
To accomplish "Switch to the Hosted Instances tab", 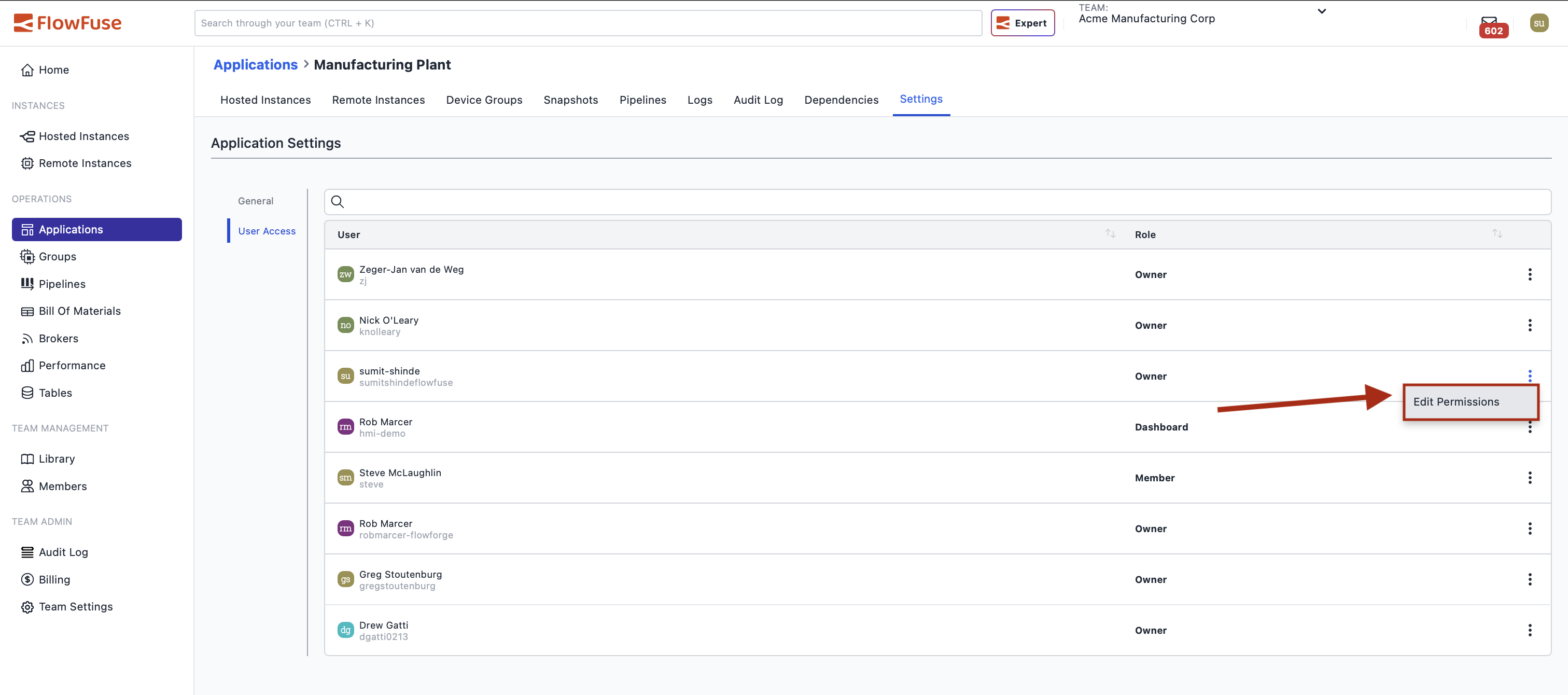I will 265,100.
